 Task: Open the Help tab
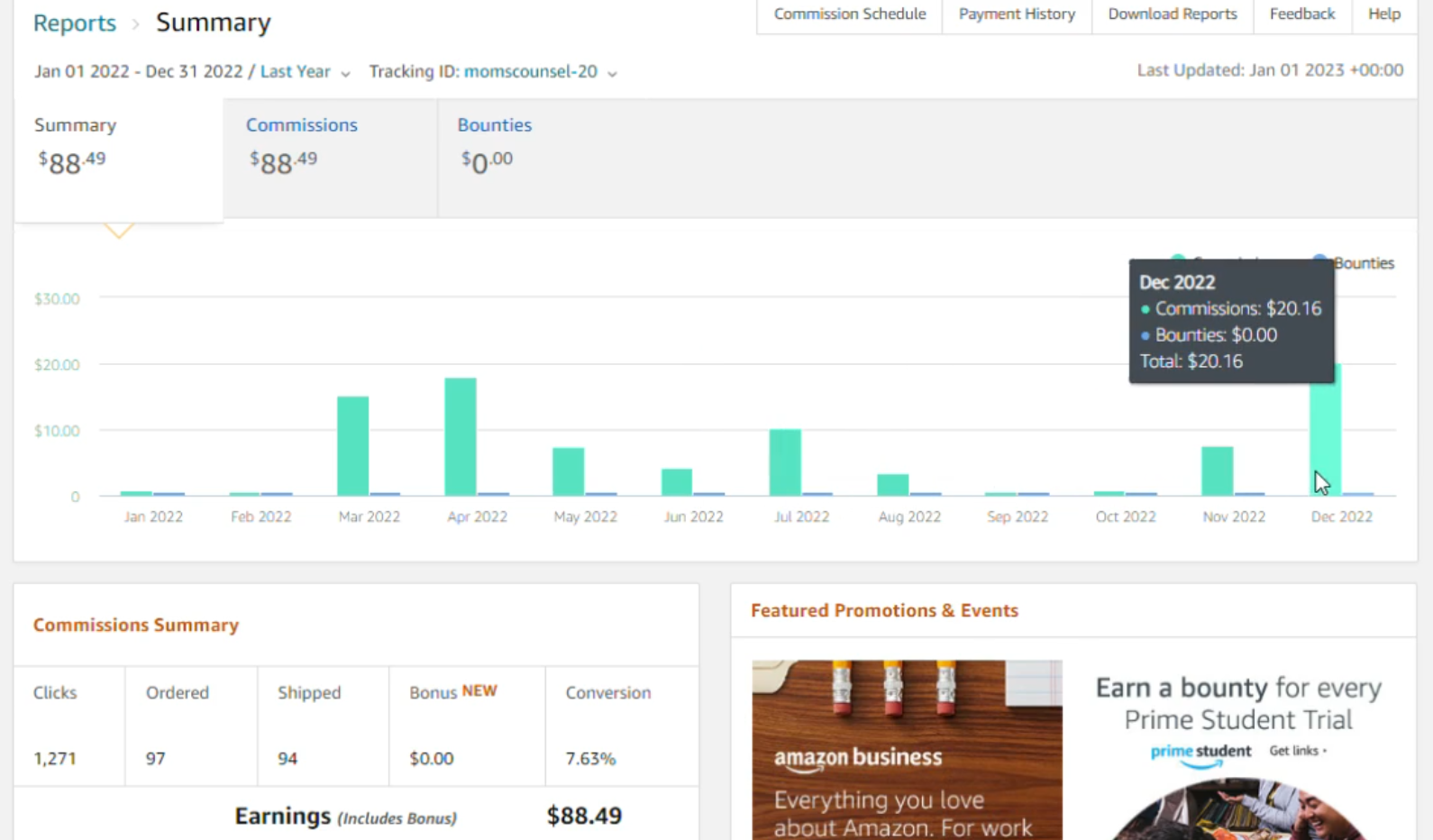tap(1384, 14)
